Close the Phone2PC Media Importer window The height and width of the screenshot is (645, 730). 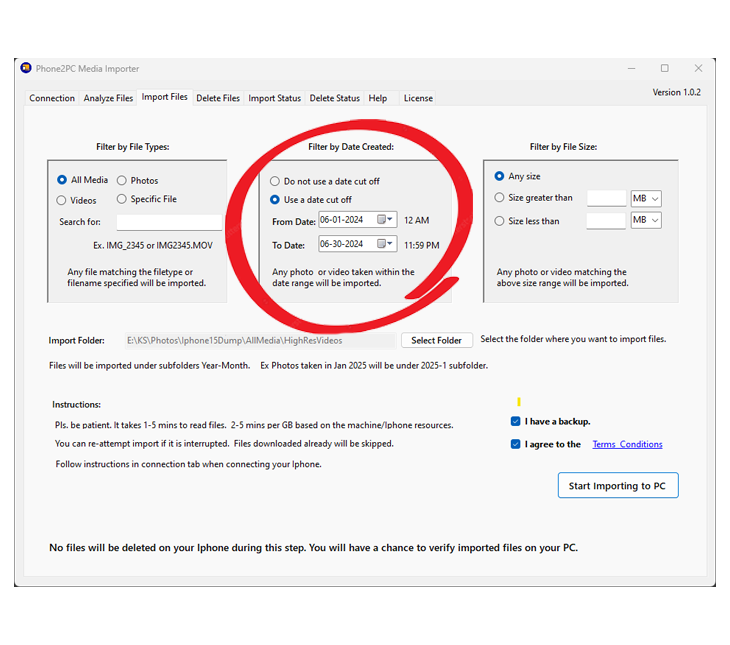[x=698, y=68]
